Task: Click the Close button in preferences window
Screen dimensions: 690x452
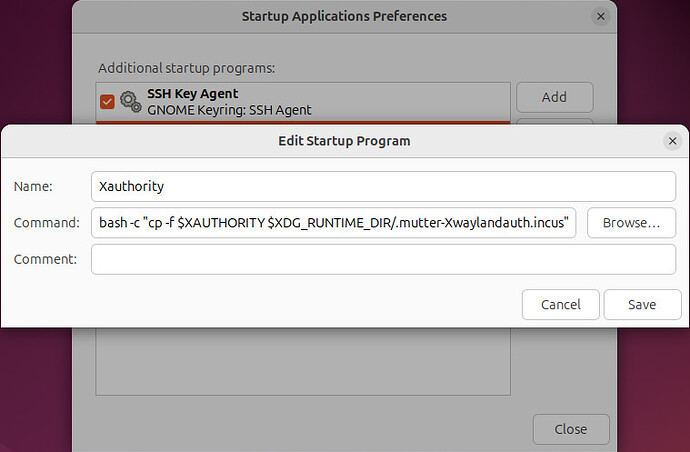Action: (x=571, y=428)
